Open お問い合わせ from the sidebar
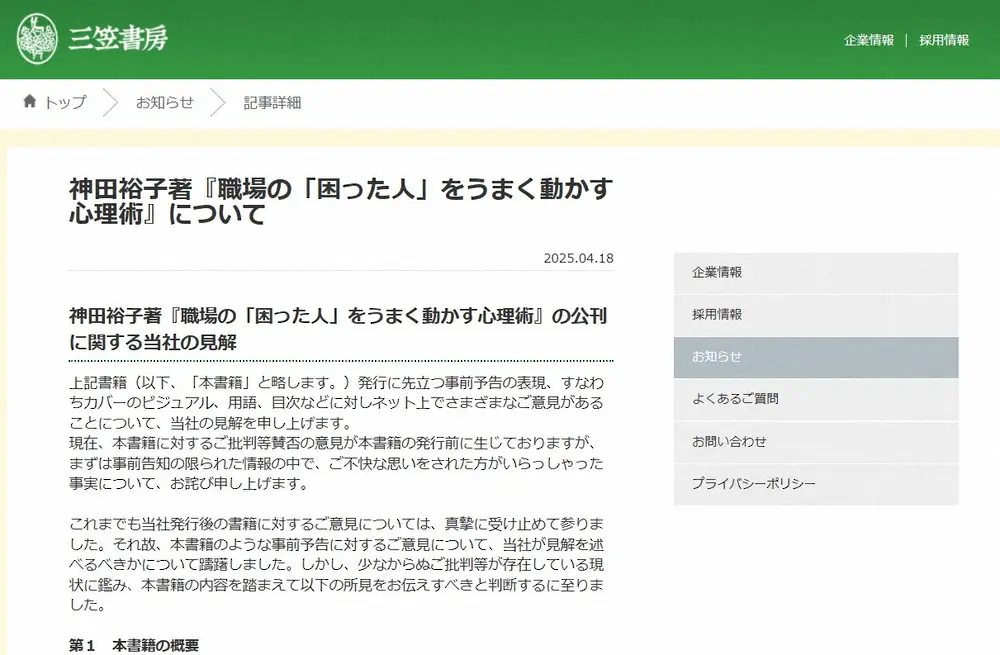Image resolution: width=1000 pixels, height=655 pixels. (x=816, y=441)
